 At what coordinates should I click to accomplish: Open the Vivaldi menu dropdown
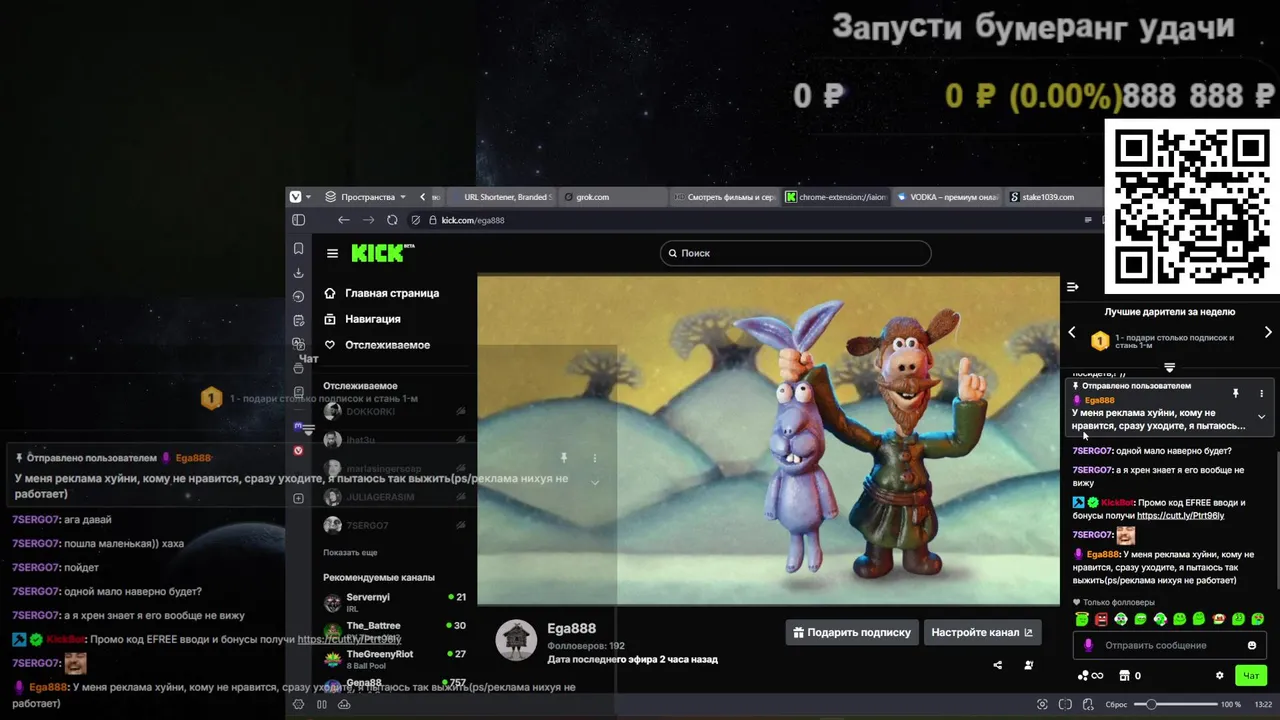click(x=300, y=197)
